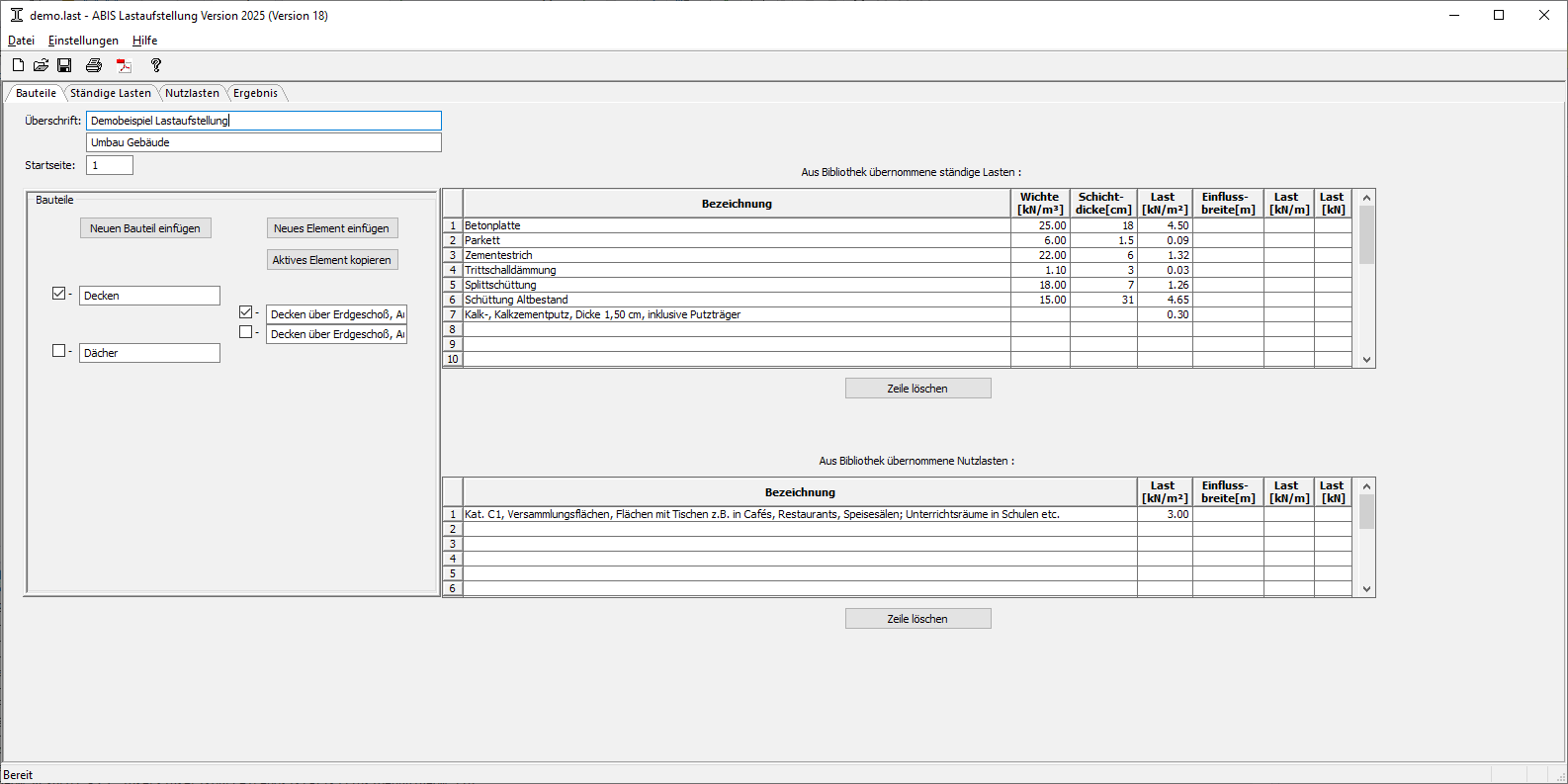This screenshot has height=784, width=1568.
Task: Click the Startseite input field
Action: [x=110, y=165]
